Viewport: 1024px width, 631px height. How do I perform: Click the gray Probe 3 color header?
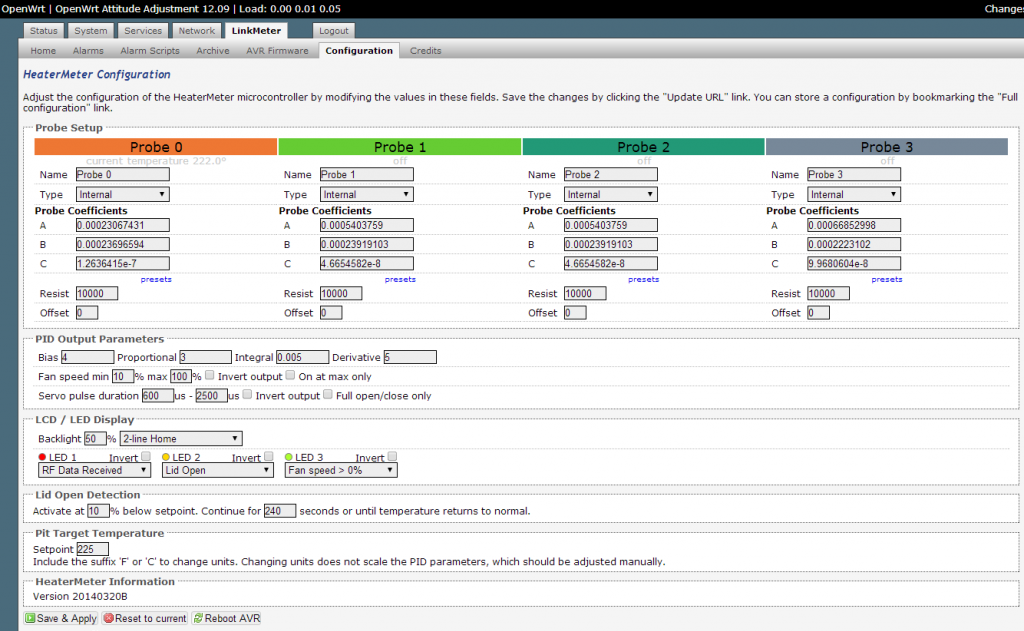887,147
